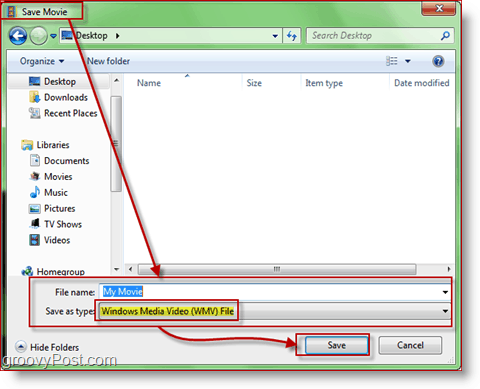Expand the view options dropdown arrow
480x389 pixels.
coord(408,61)
